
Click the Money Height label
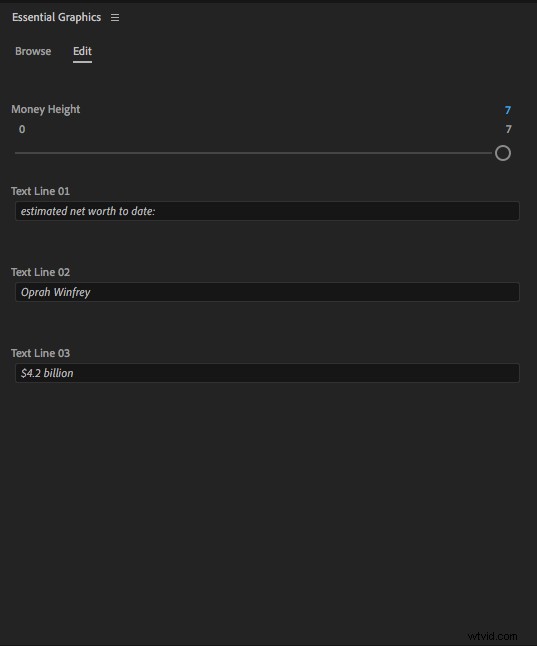point(45,110)
